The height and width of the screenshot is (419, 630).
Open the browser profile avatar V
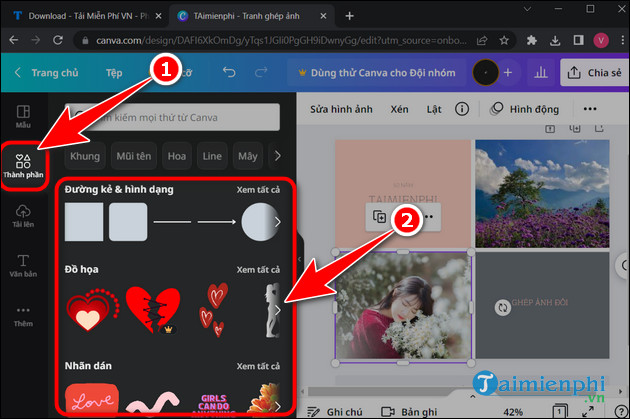tap(601, 40)
